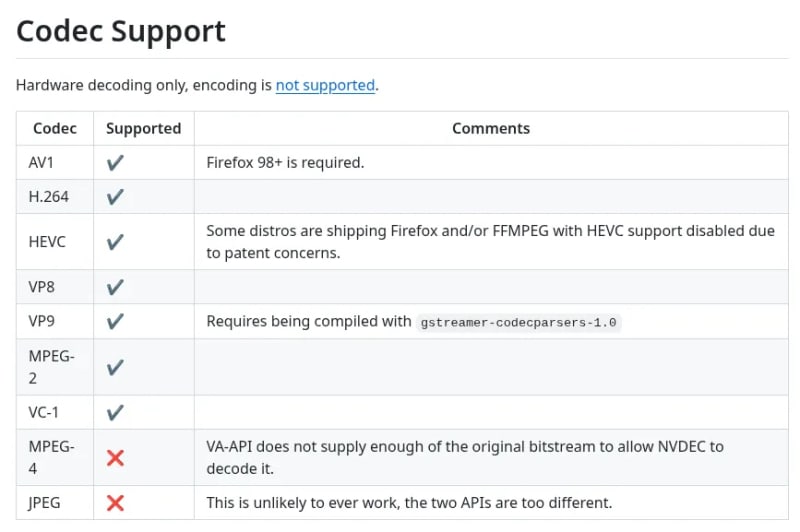Click the Comments column header
The height and width of the screenshot is (532, 800).
coord(491,129)
